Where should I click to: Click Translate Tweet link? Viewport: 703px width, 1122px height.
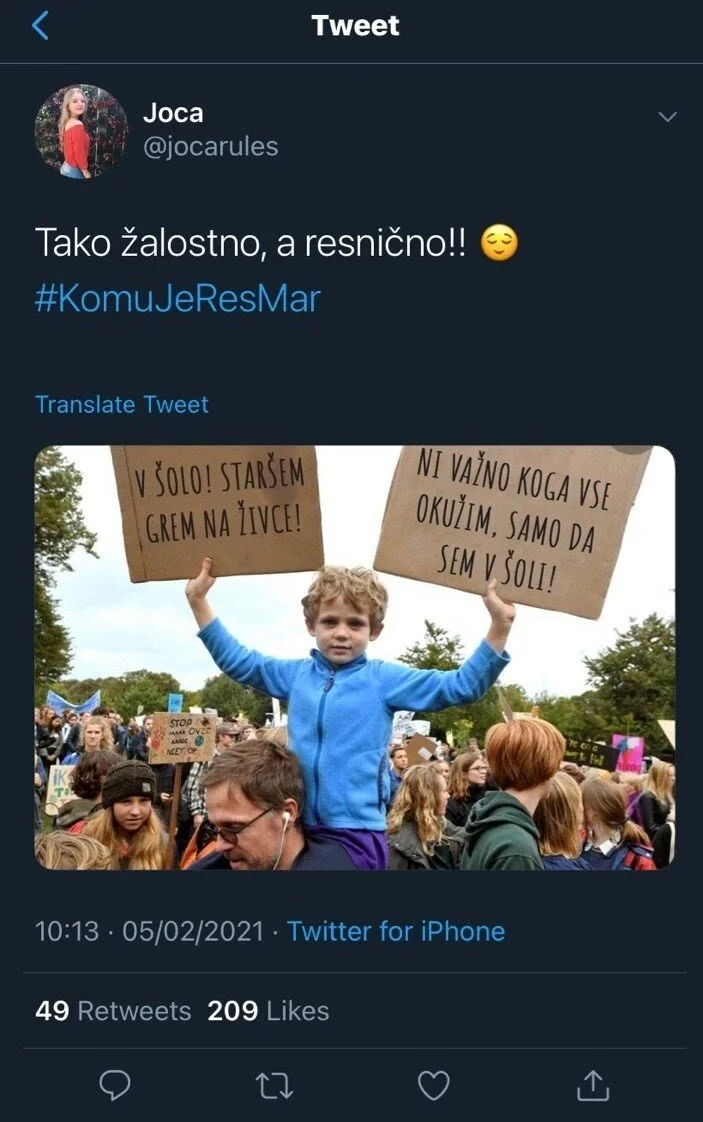tap(122, 404)
